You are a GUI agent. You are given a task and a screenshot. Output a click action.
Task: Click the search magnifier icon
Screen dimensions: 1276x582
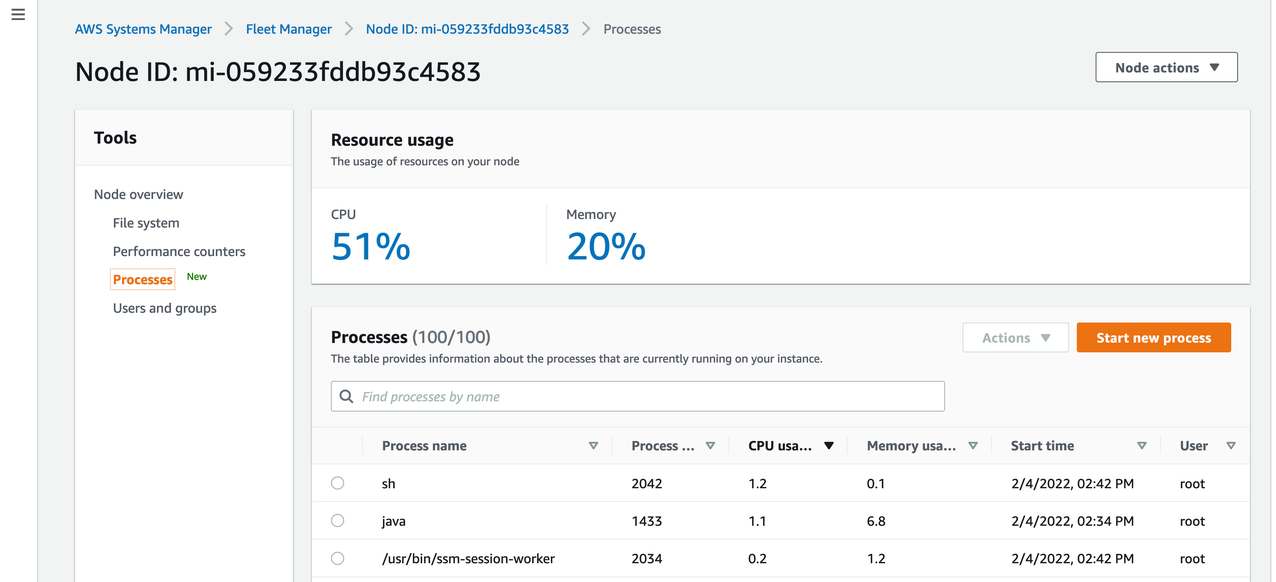click(347, 397)
